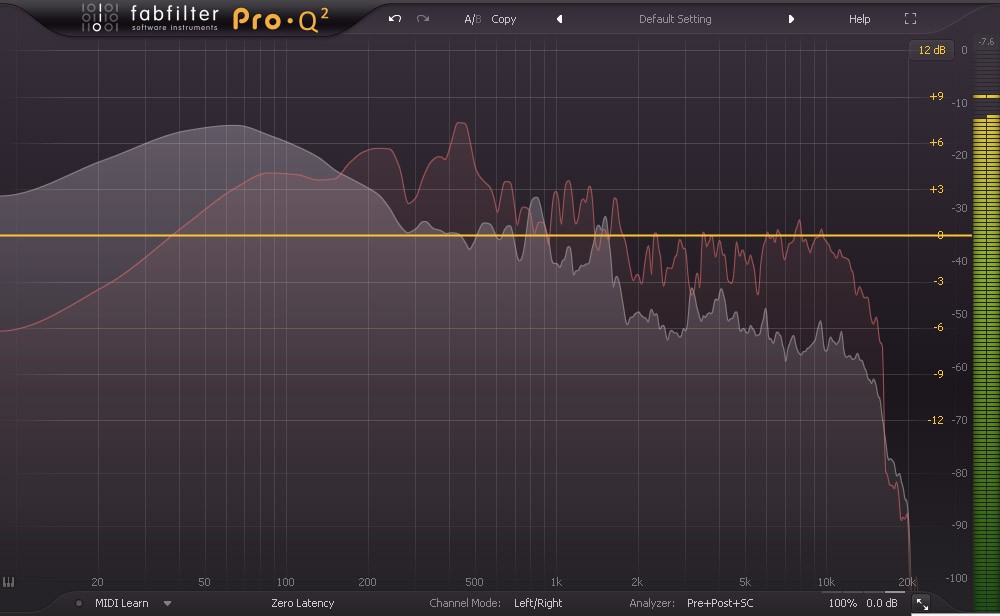Click the resize interface arrow icon

(x=922, y=603)
